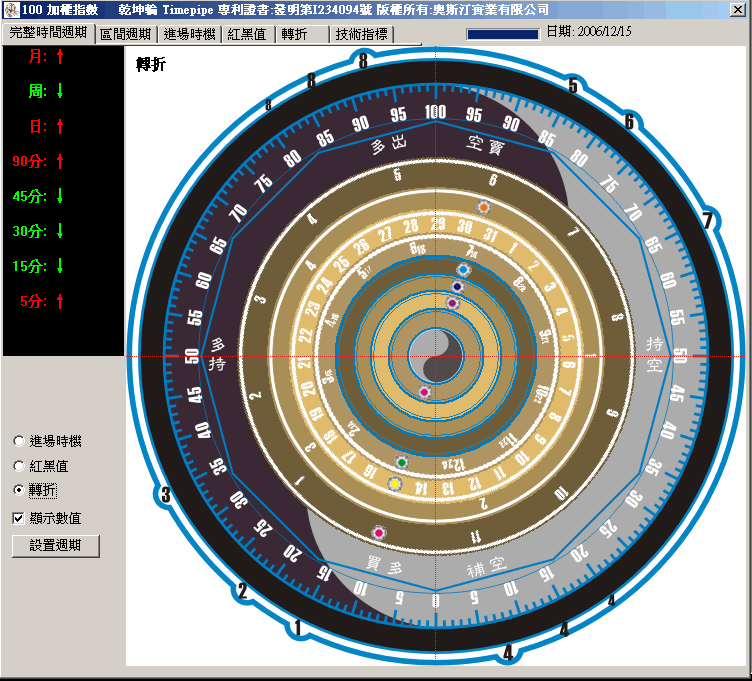Click the red up arrow beside 5分
Viewport: 752px width, 681px height.
click(x=60, y=301)
